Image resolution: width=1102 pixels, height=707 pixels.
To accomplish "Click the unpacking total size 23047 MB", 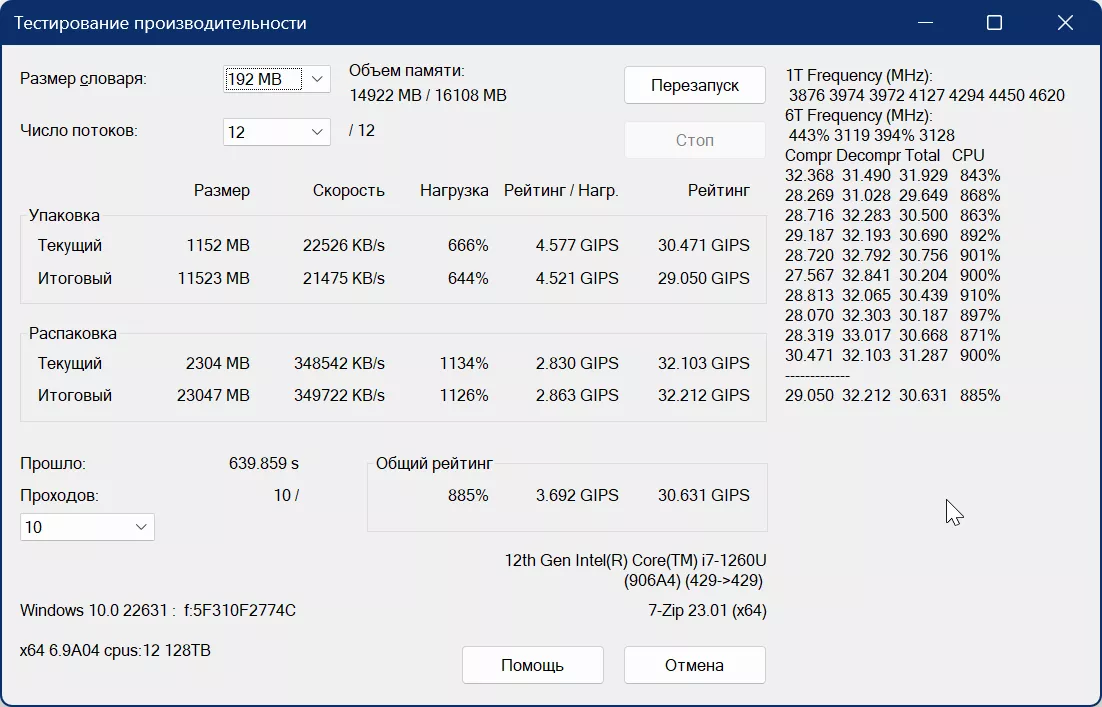I will click(x=214, y=395).
